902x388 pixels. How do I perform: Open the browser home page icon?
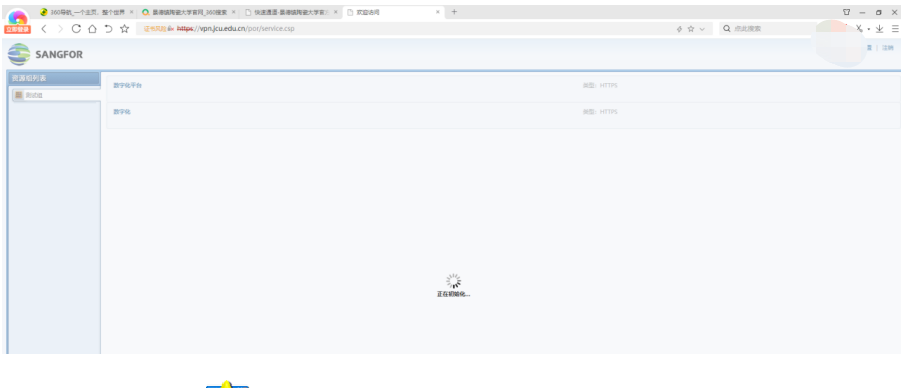92,29
